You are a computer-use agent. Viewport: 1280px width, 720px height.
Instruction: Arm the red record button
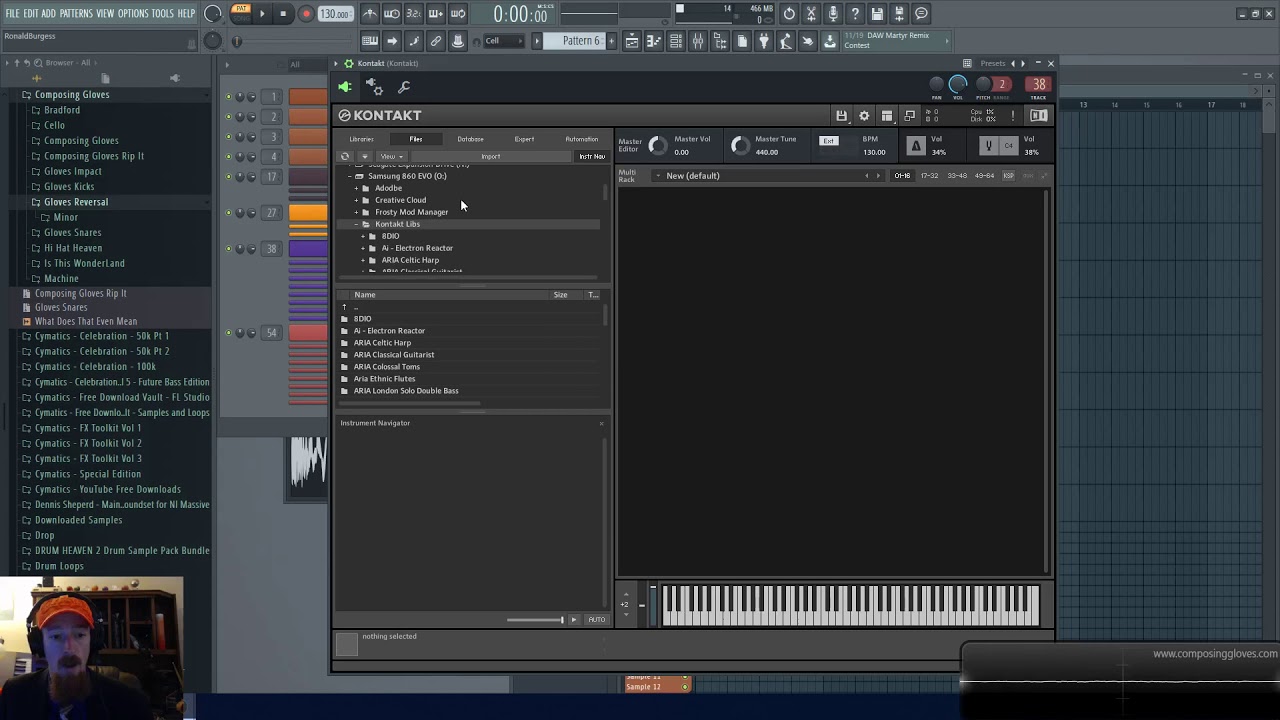click(306, 14)
